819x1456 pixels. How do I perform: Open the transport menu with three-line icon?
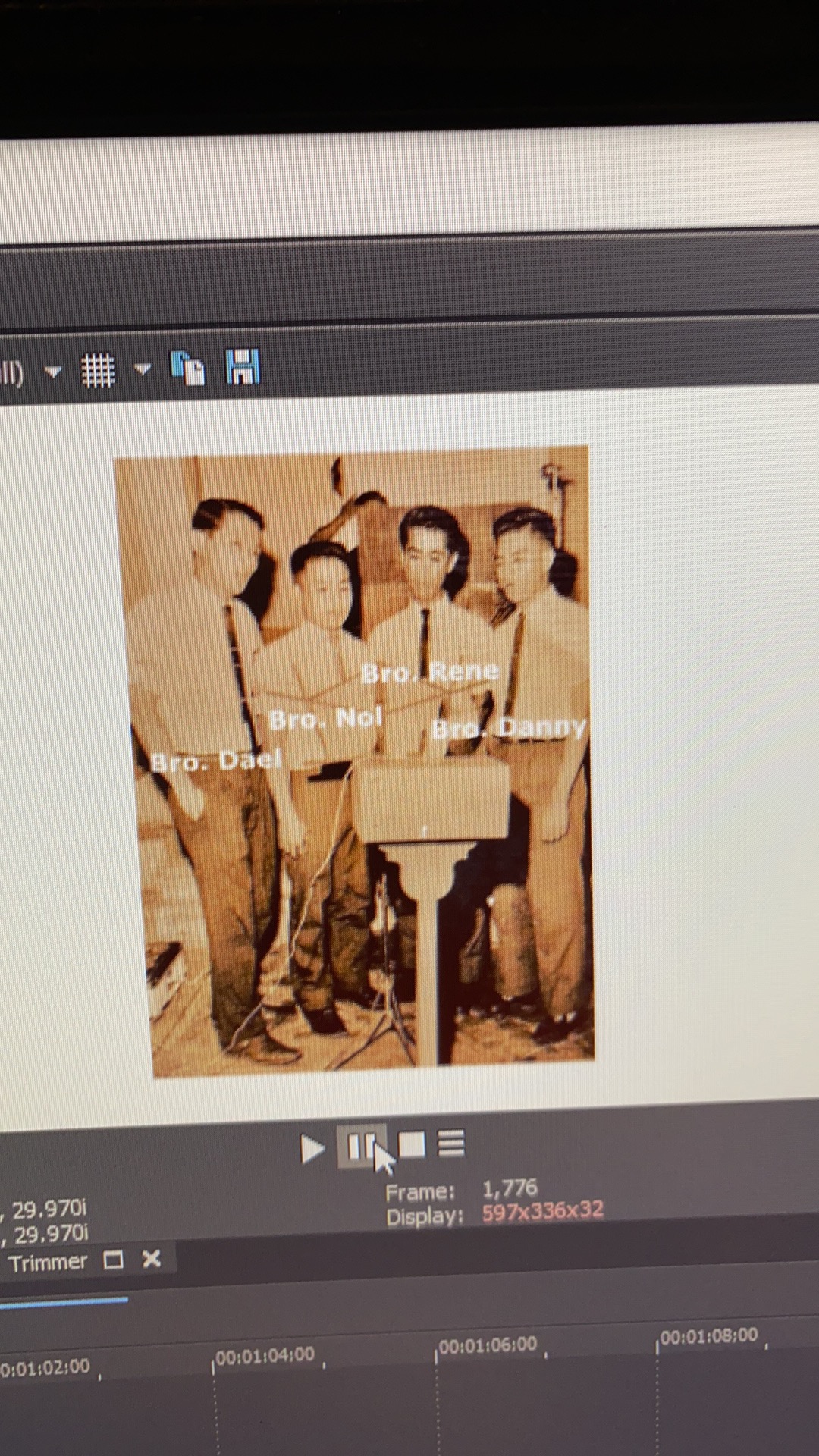click(x=451, y=1144)
